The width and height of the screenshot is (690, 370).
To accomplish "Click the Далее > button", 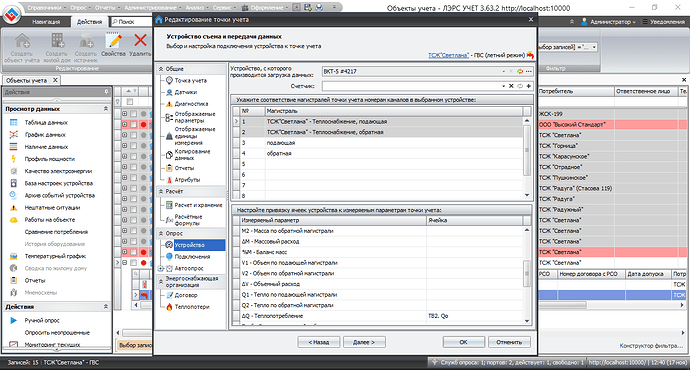I will 364,342.
